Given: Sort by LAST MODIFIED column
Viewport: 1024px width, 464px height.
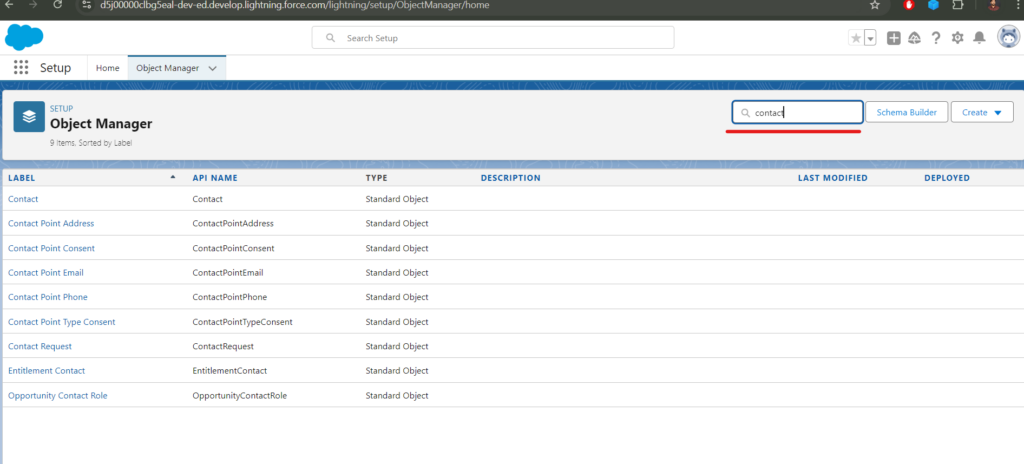Looking at the screenshot, I should pyautogui.click(x=833, y=178).
